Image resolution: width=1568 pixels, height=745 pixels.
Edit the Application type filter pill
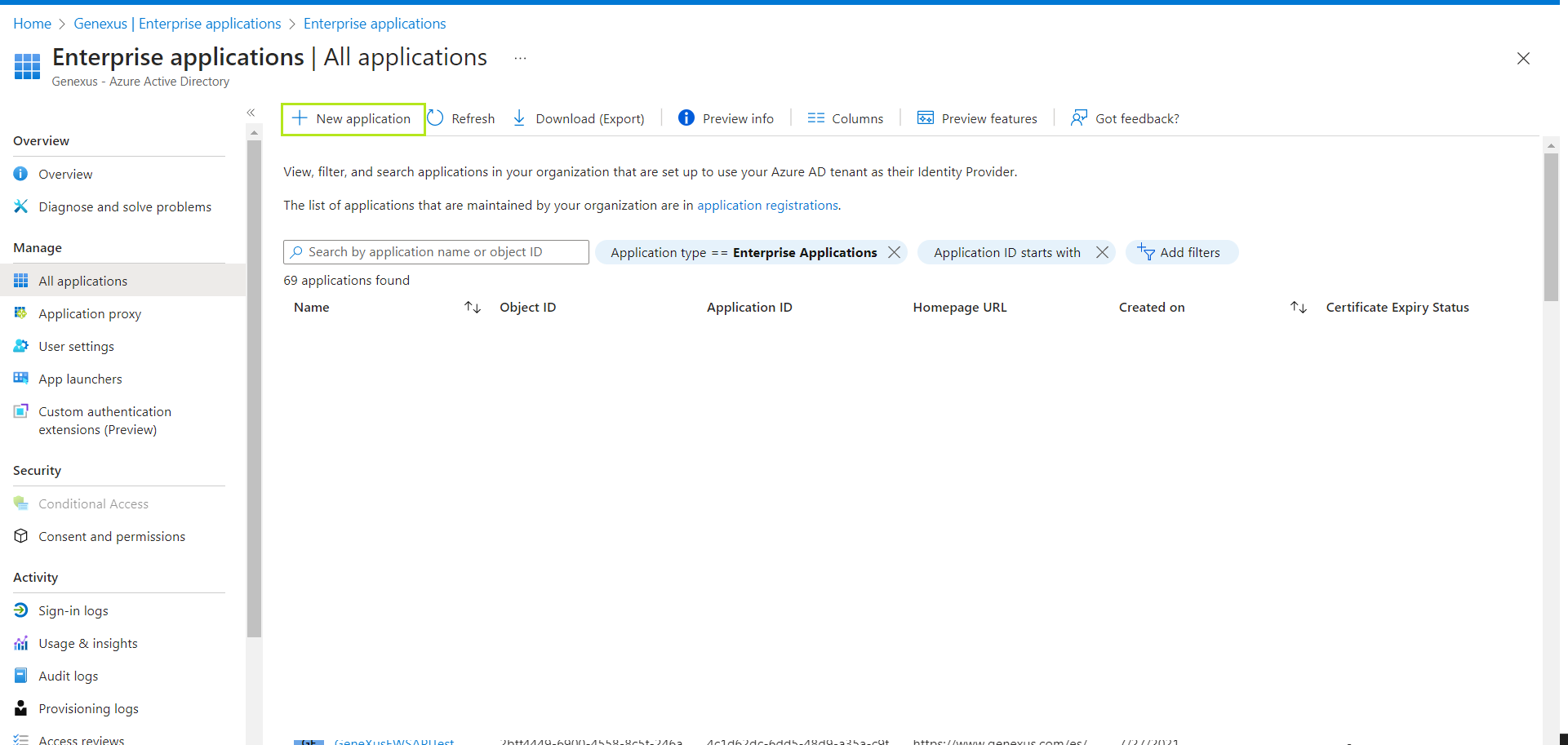click(x=743, y=253)
